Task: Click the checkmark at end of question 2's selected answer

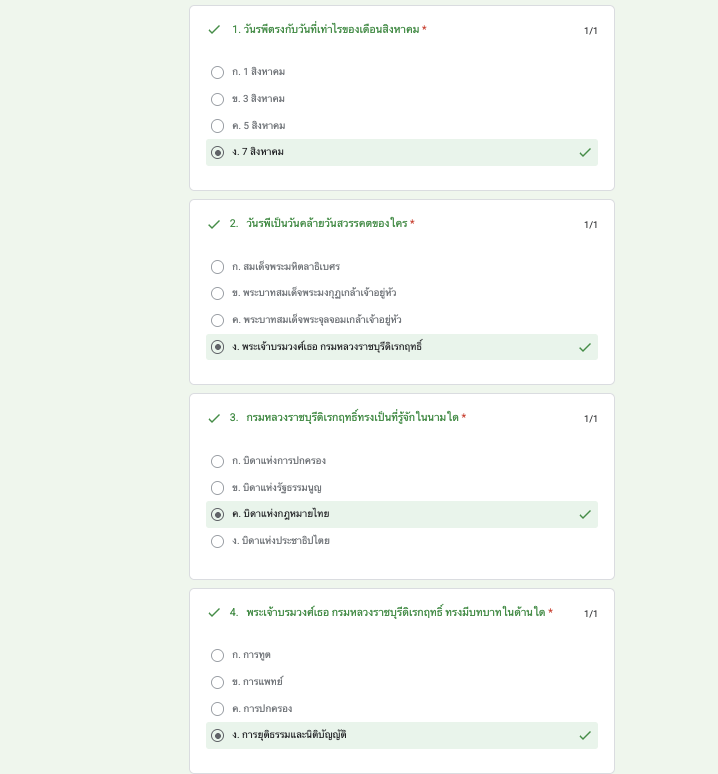Action: (x=585, y=347)
